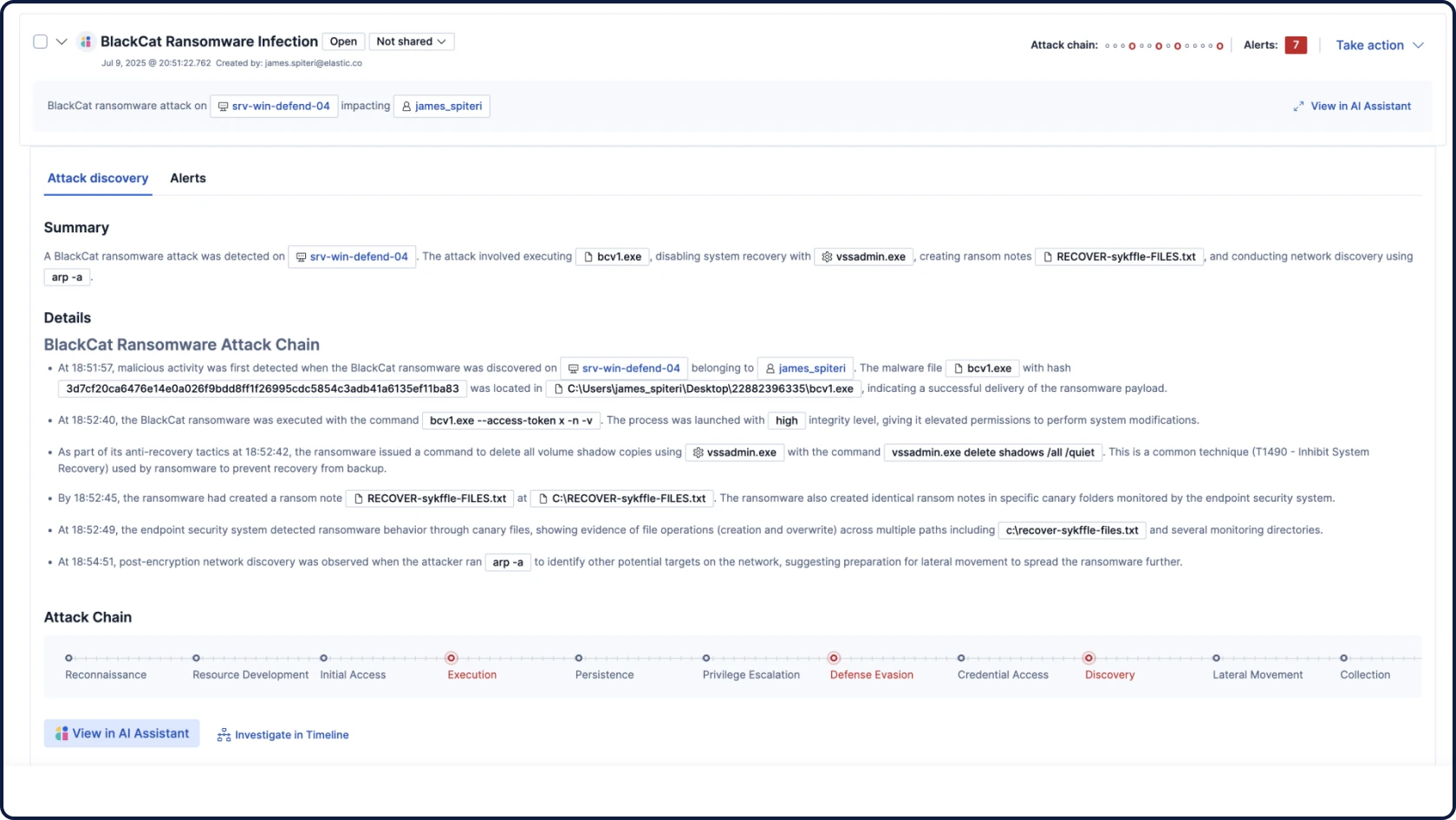Viewport: 1456px width, 820px height.
Task: Click vssadmin.exe process badge in Summary
Action: point(864,257)
